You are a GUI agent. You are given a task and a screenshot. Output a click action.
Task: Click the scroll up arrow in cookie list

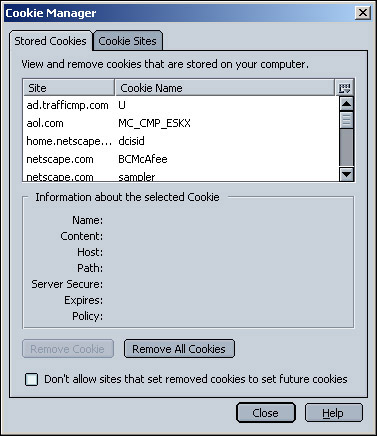[x=346, y=104]
